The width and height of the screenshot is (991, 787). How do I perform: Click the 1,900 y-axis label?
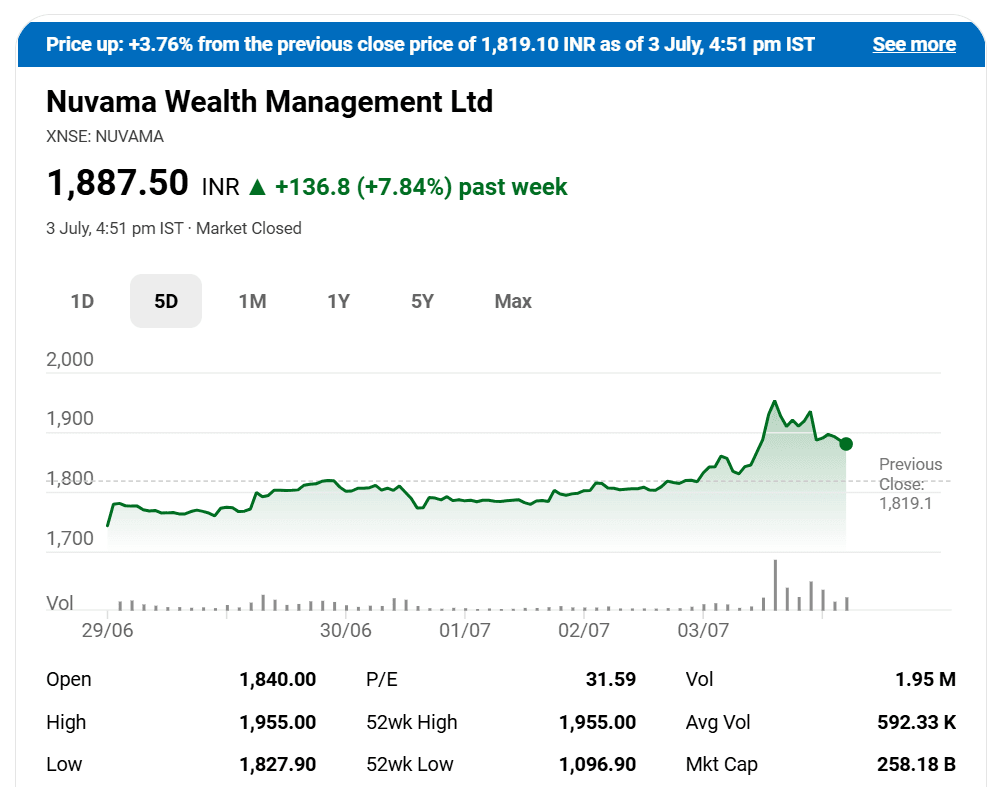click(x=70, y=418)
